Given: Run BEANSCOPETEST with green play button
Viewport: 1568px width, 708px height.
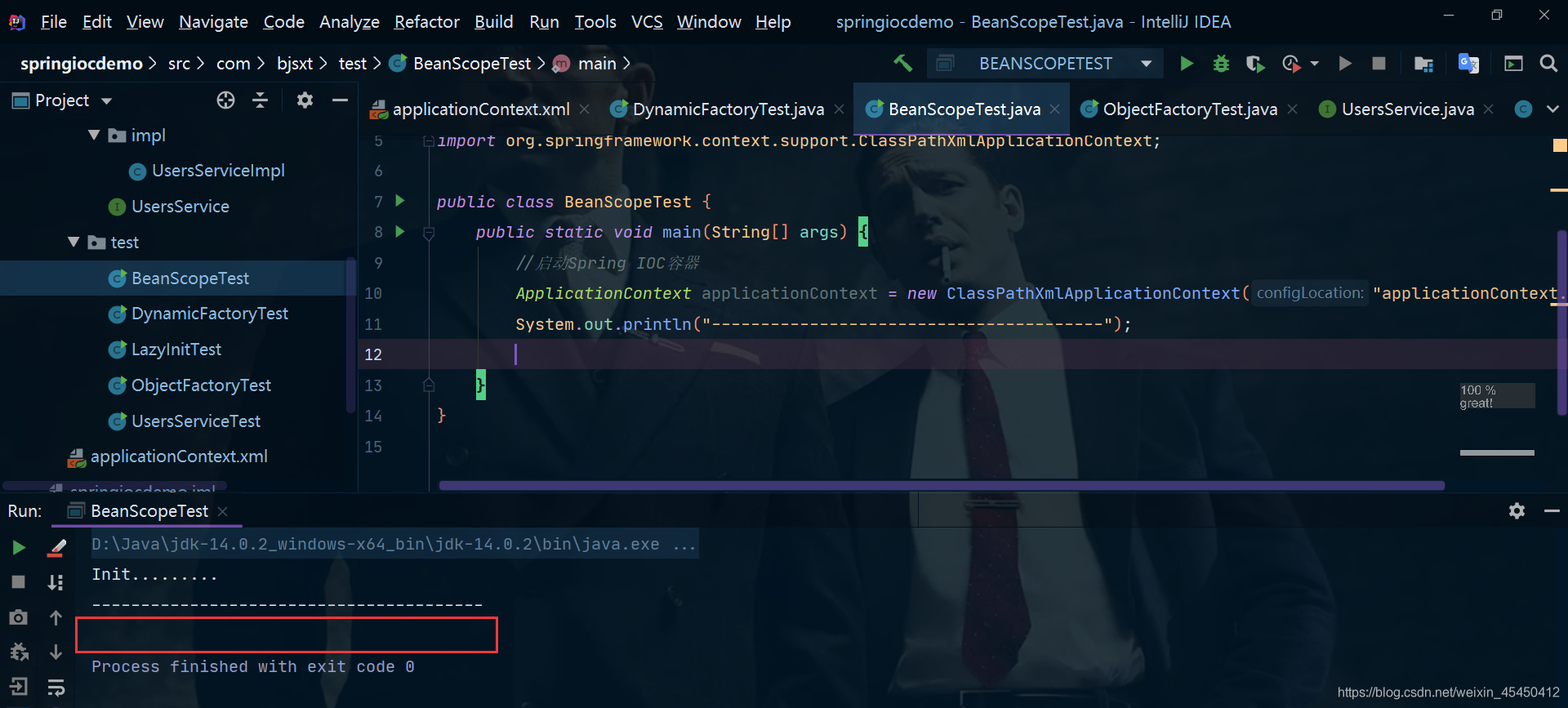Looking at the screenshot, I should point(1187,63).
